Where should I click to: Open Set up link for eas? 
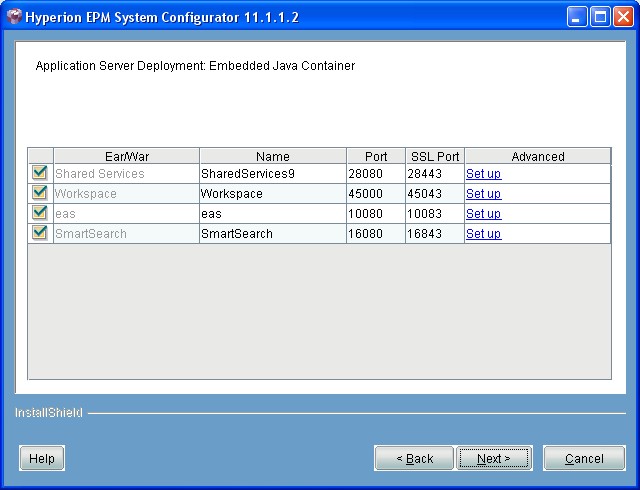(x=483, y=214)
